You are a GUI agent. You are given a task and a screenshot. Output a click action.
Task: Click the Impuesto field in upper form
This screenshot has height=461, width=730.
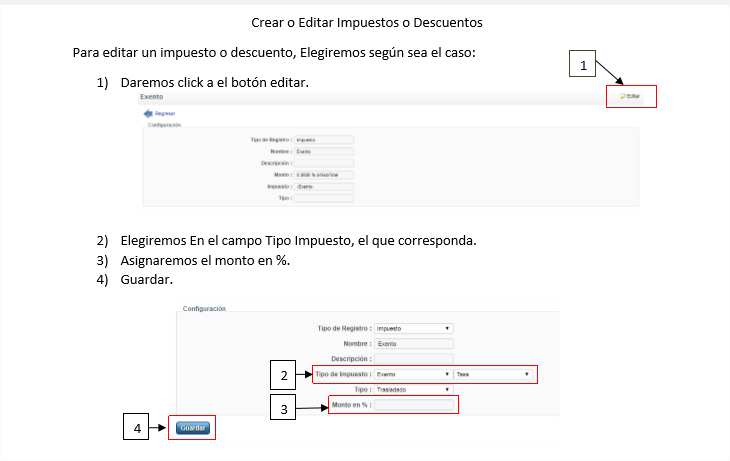click(x=324, y=186)
